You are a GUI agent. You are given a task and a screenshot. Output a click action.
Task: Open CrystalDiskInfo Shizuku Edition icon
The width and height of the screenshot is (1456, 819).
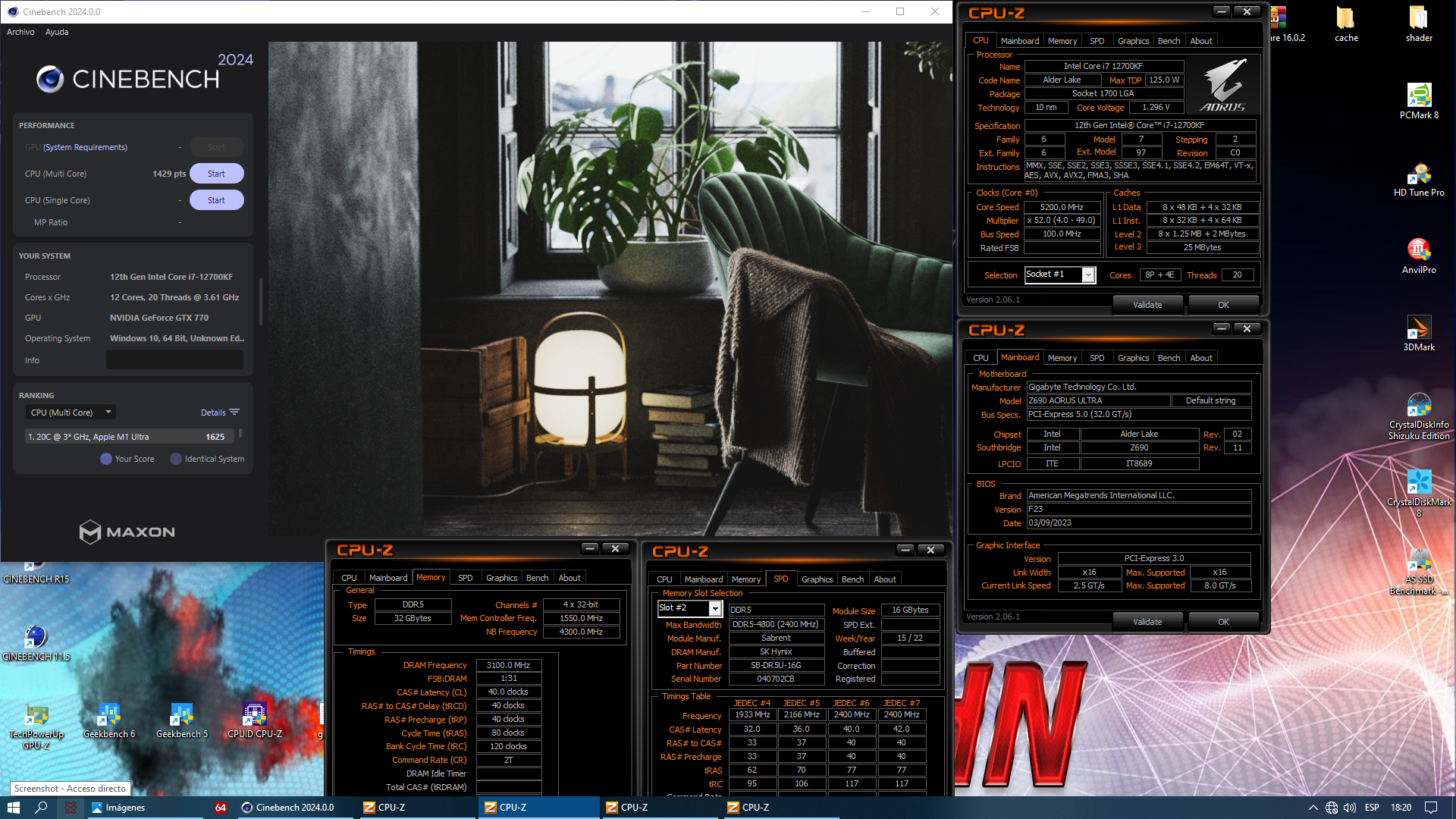[1419, 416]
